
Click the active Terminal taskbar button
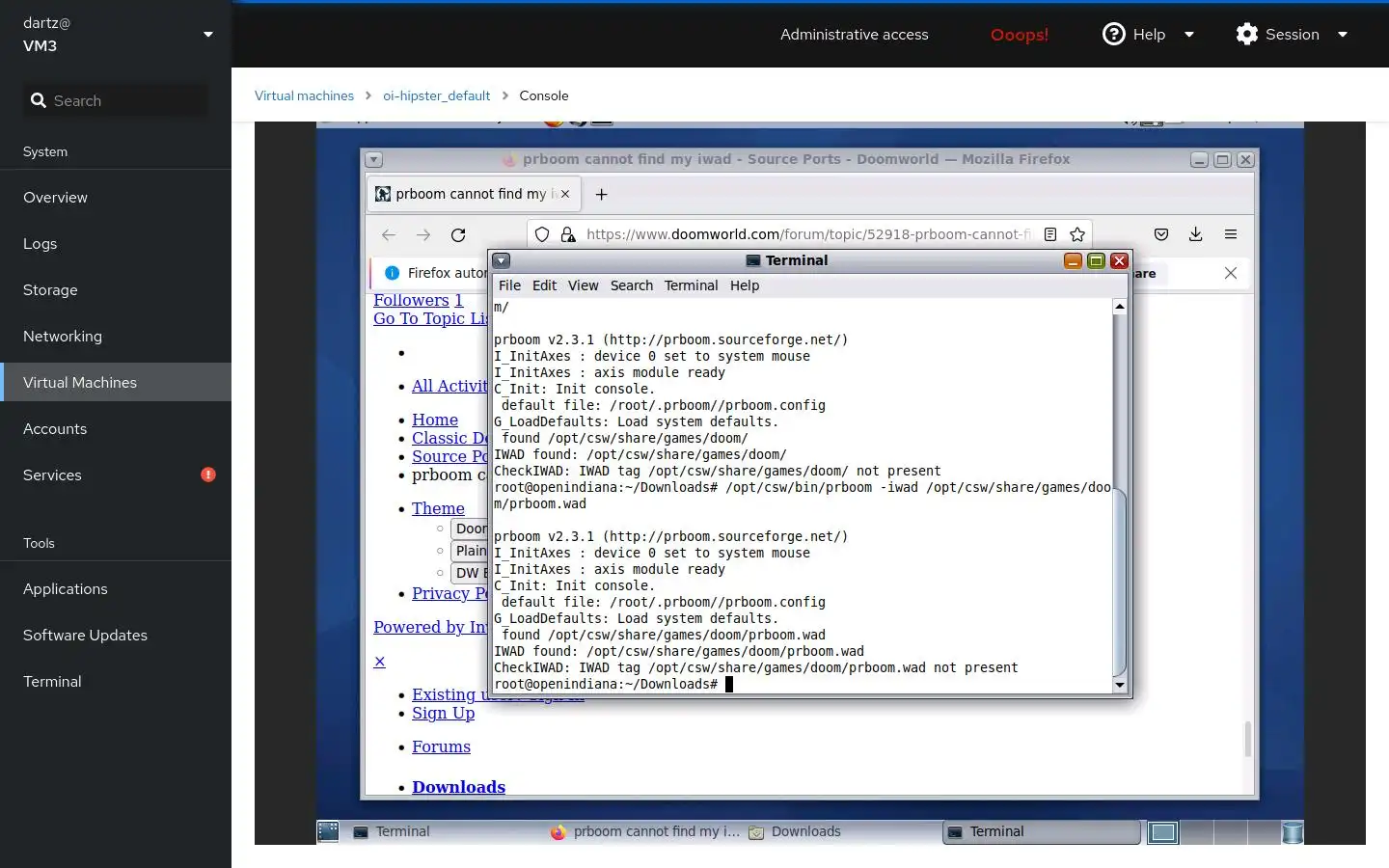tap(1042, 832)
